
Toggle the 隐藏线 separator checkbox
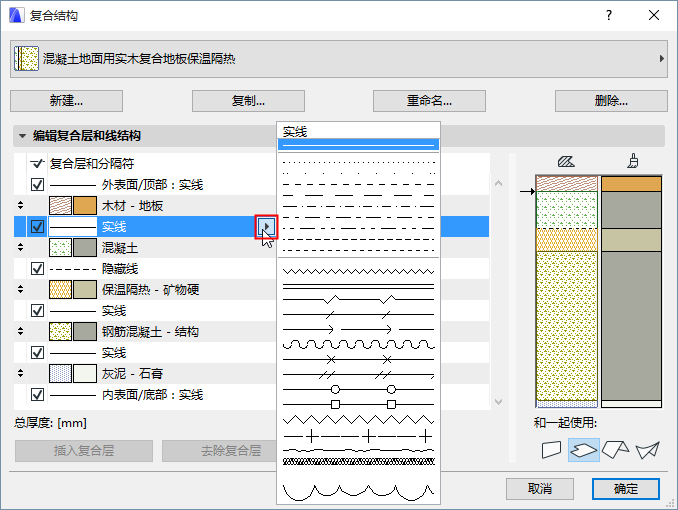pos(38,269)
